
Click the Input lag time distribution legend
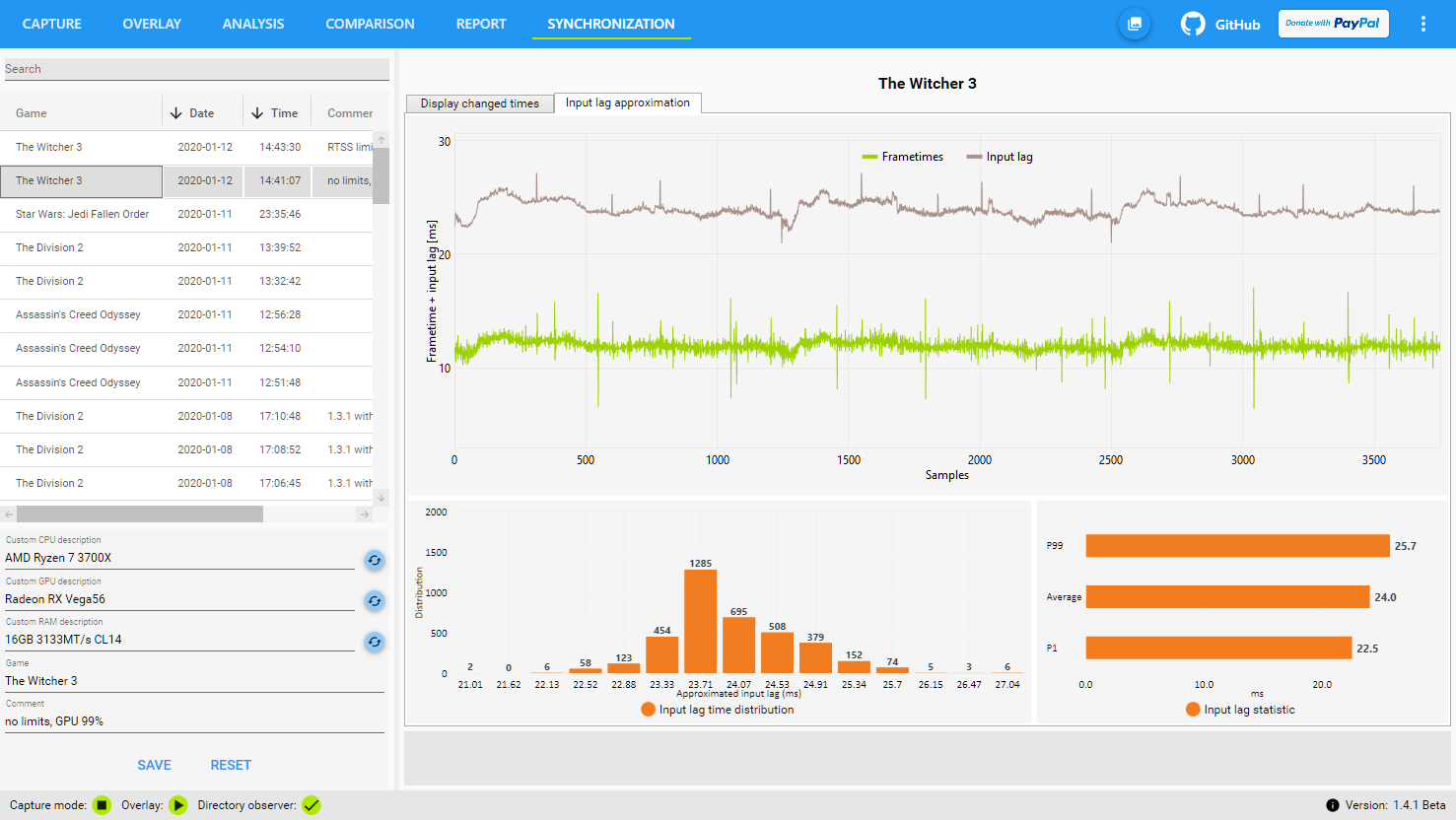(x=717, y=710)
